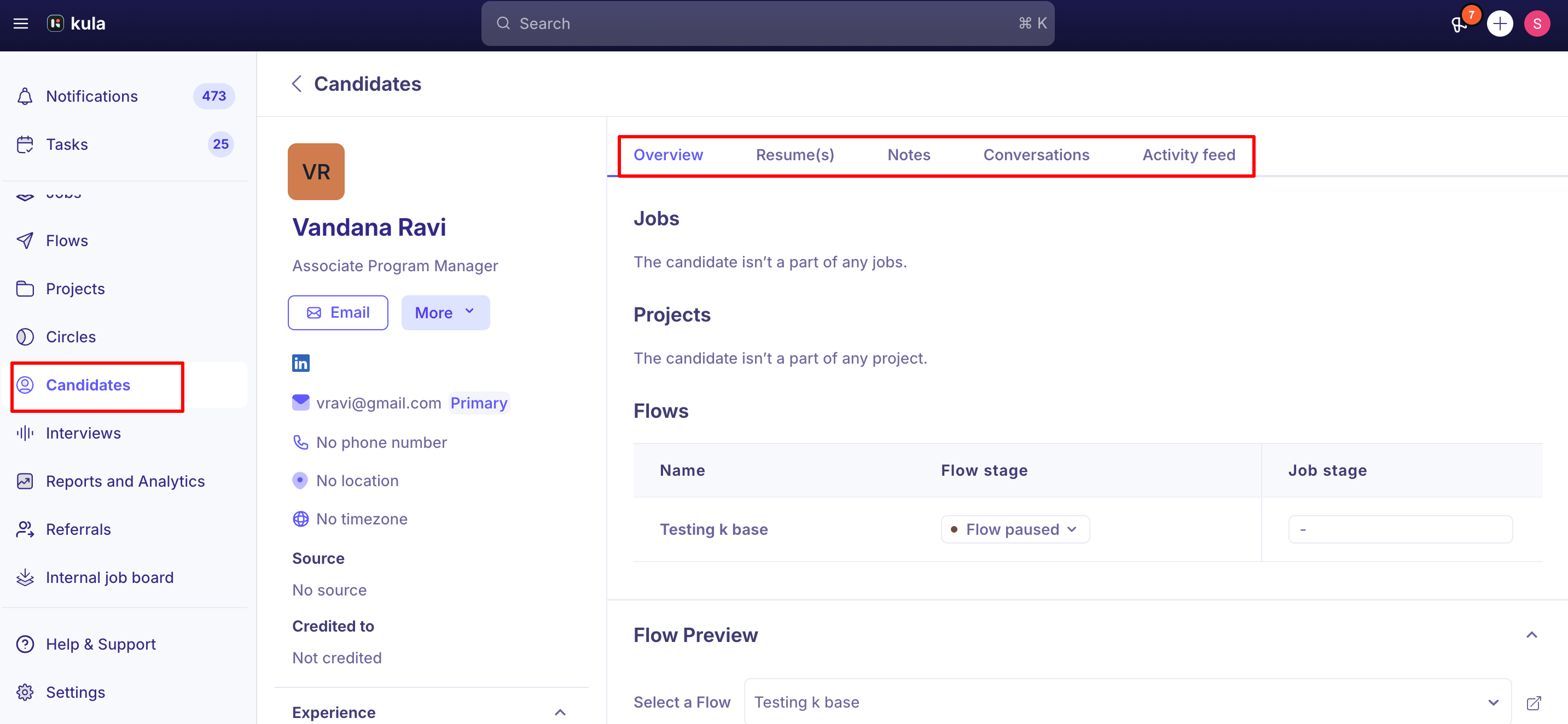Viewport: 1568px width, 724px height.
Task: Collapse the Flow Preview section
Action: (x=1531, y=635)
